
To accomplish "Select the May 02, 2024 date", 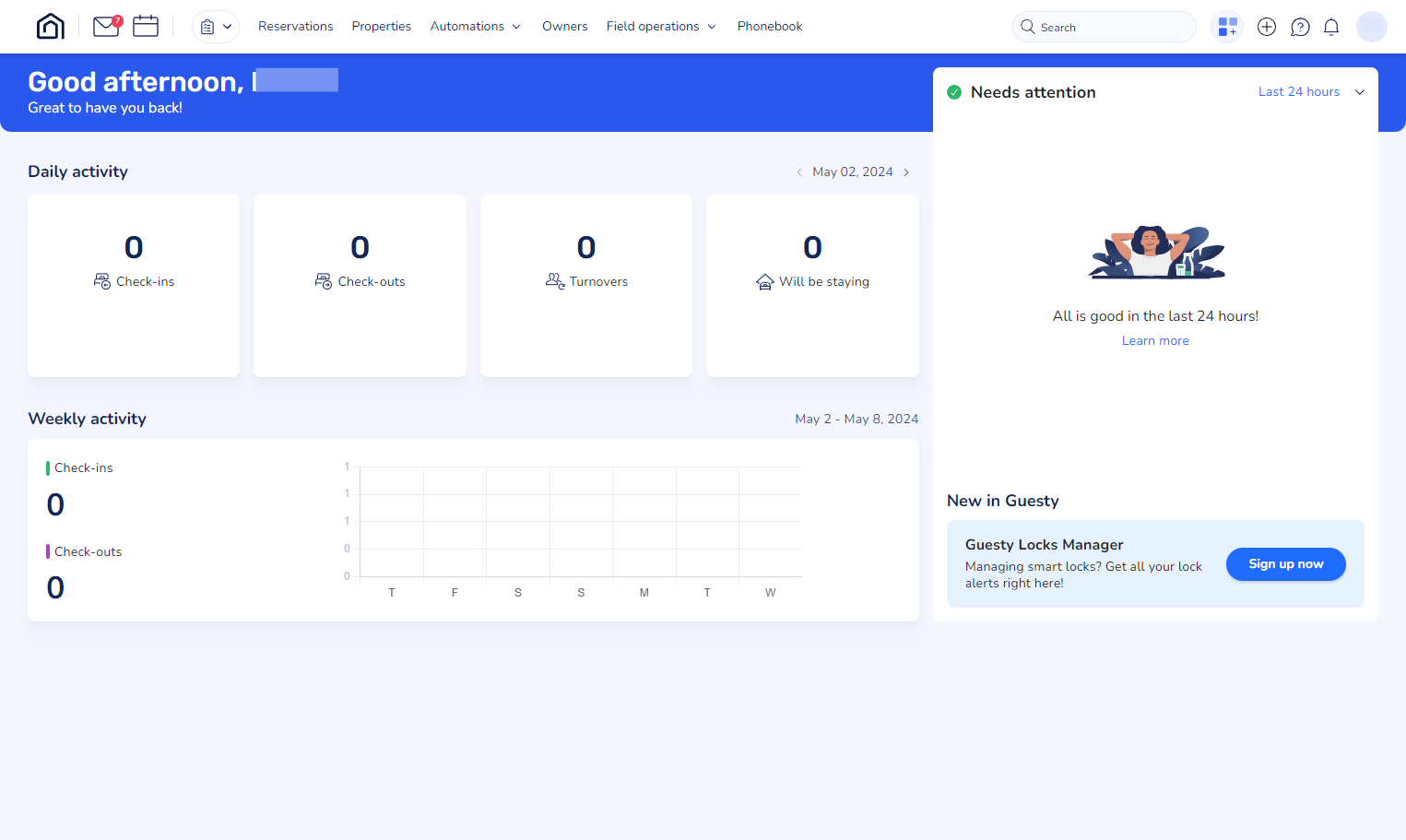I will click(x=853, y=172).
